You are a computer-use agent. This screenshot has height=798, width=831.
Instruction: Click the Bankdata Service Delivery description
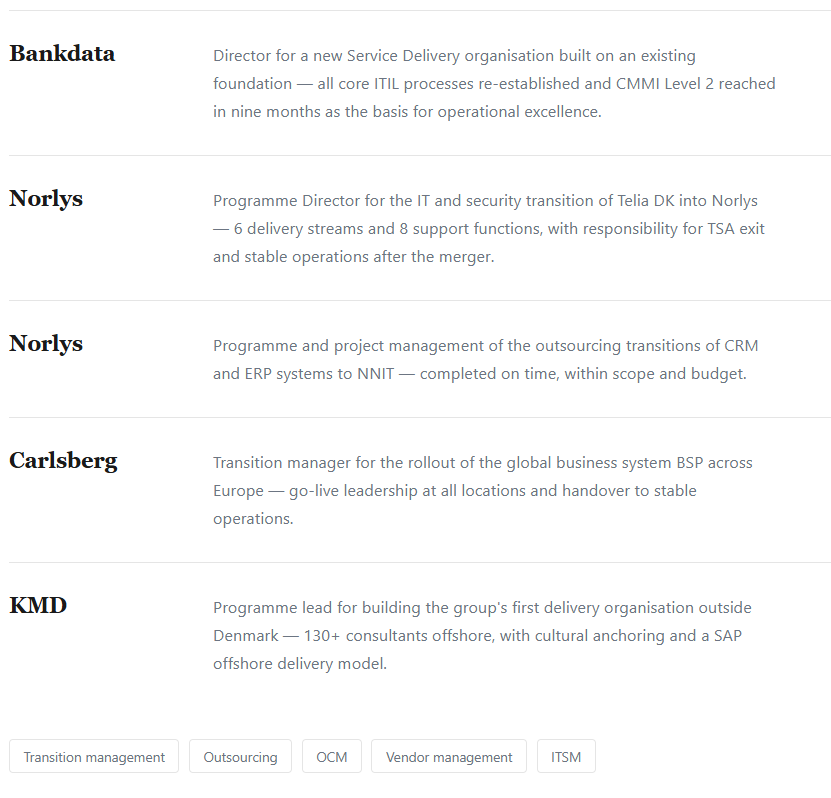(x=494, y=84)
